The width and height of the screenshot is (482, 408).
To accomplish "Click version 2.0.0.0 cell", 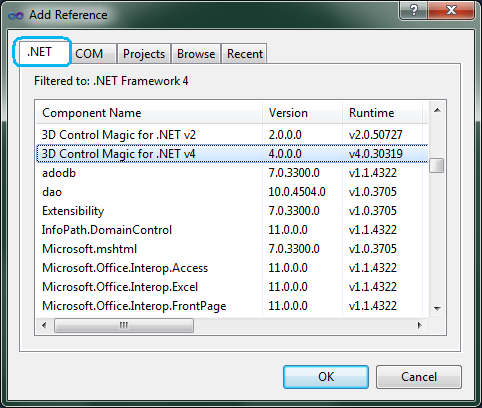I will point(285,135).
